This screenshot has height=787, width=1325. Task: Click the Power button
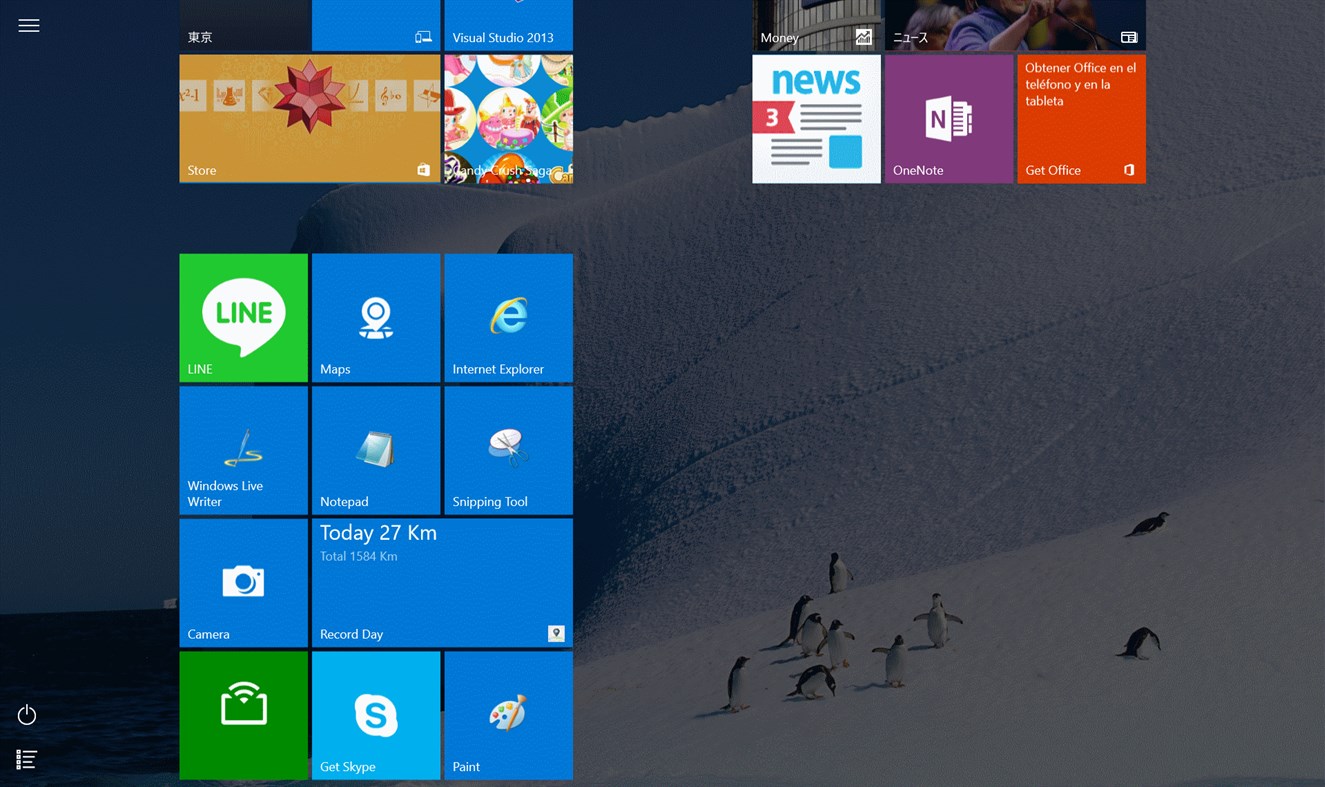tap(26, 714)
